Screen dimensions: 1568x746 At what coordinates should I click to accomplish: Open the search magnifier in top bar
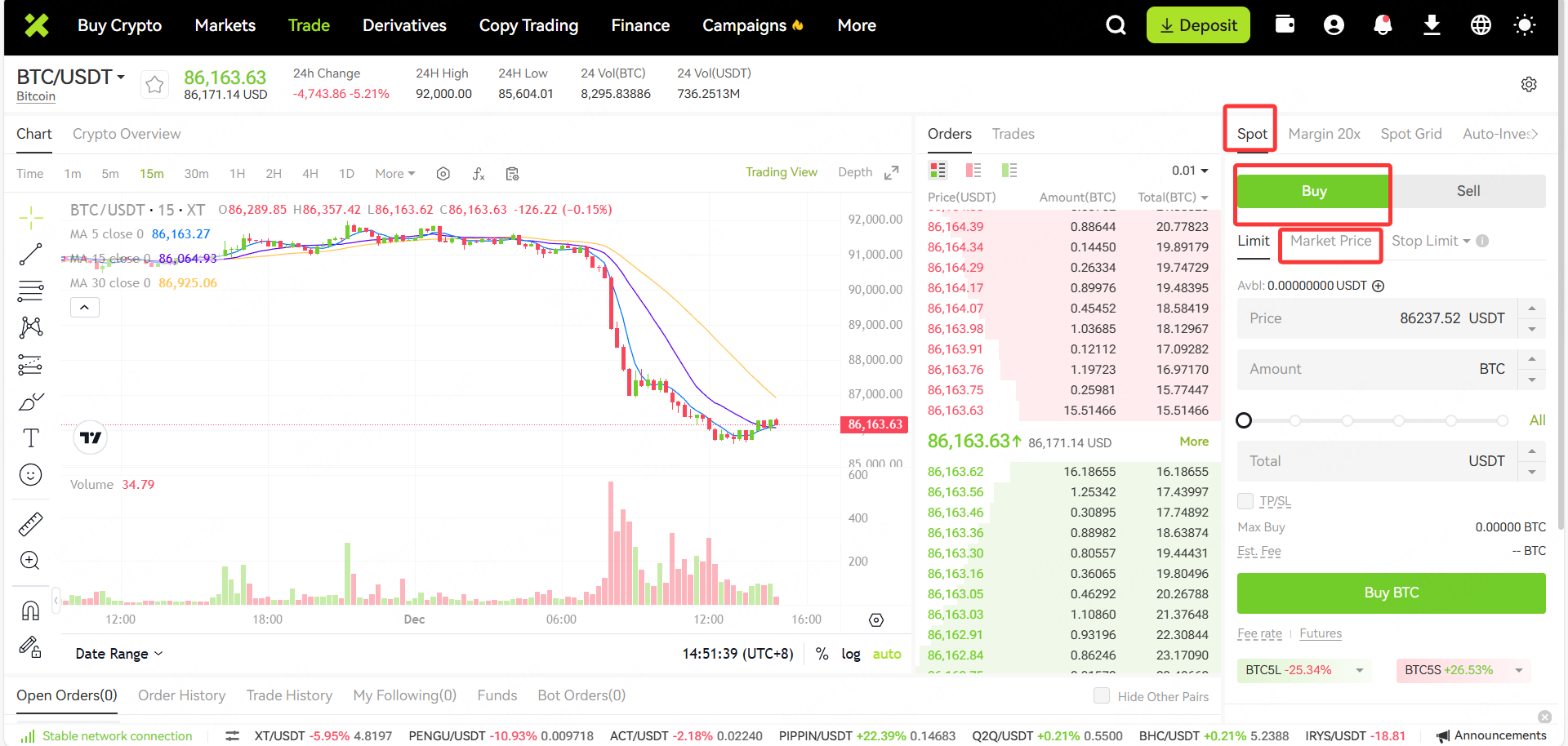tap(1116, 25)
